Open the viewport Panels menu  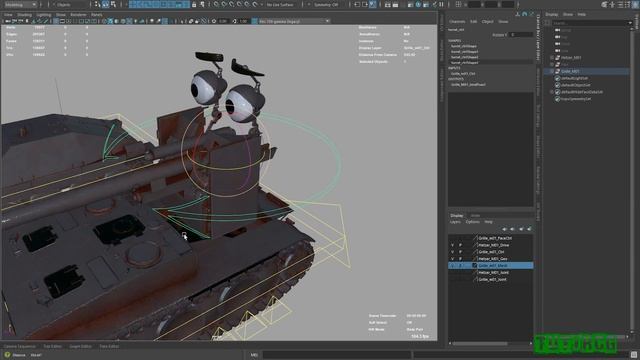pyautogui.click(x=97, y=15)
